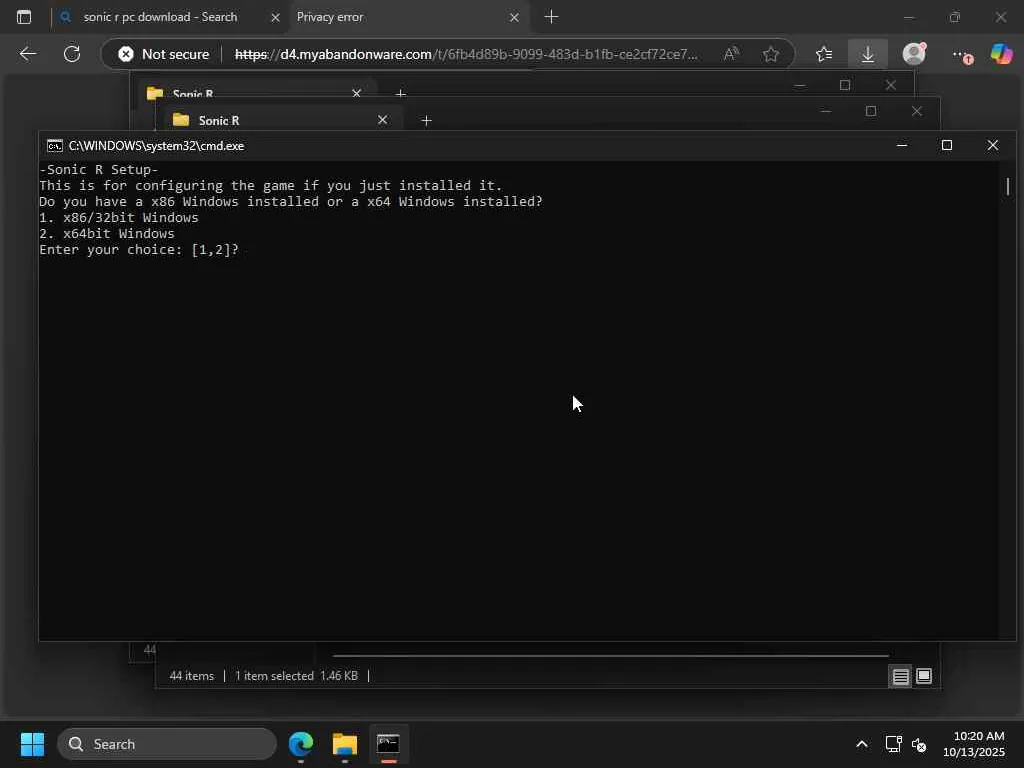Open a new Edge browser tab

(551, 17)
